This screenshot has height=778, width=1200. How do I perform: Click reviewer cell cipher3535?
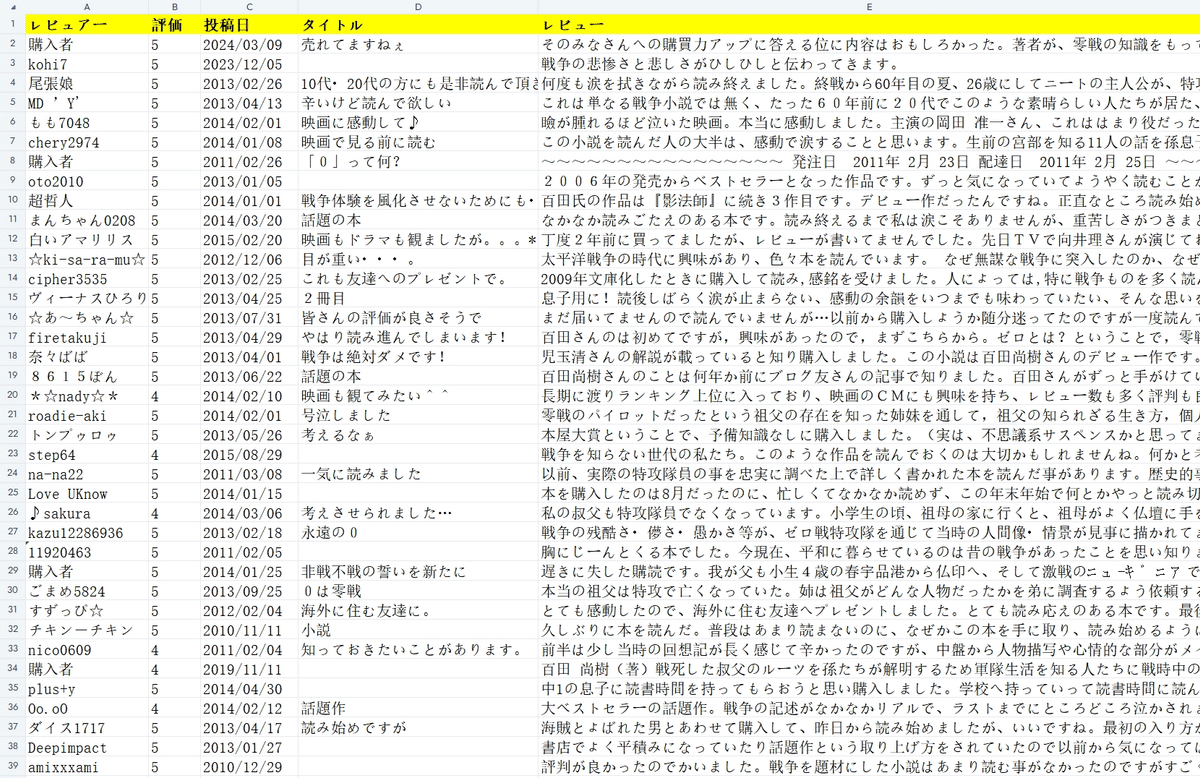[87, 278]
